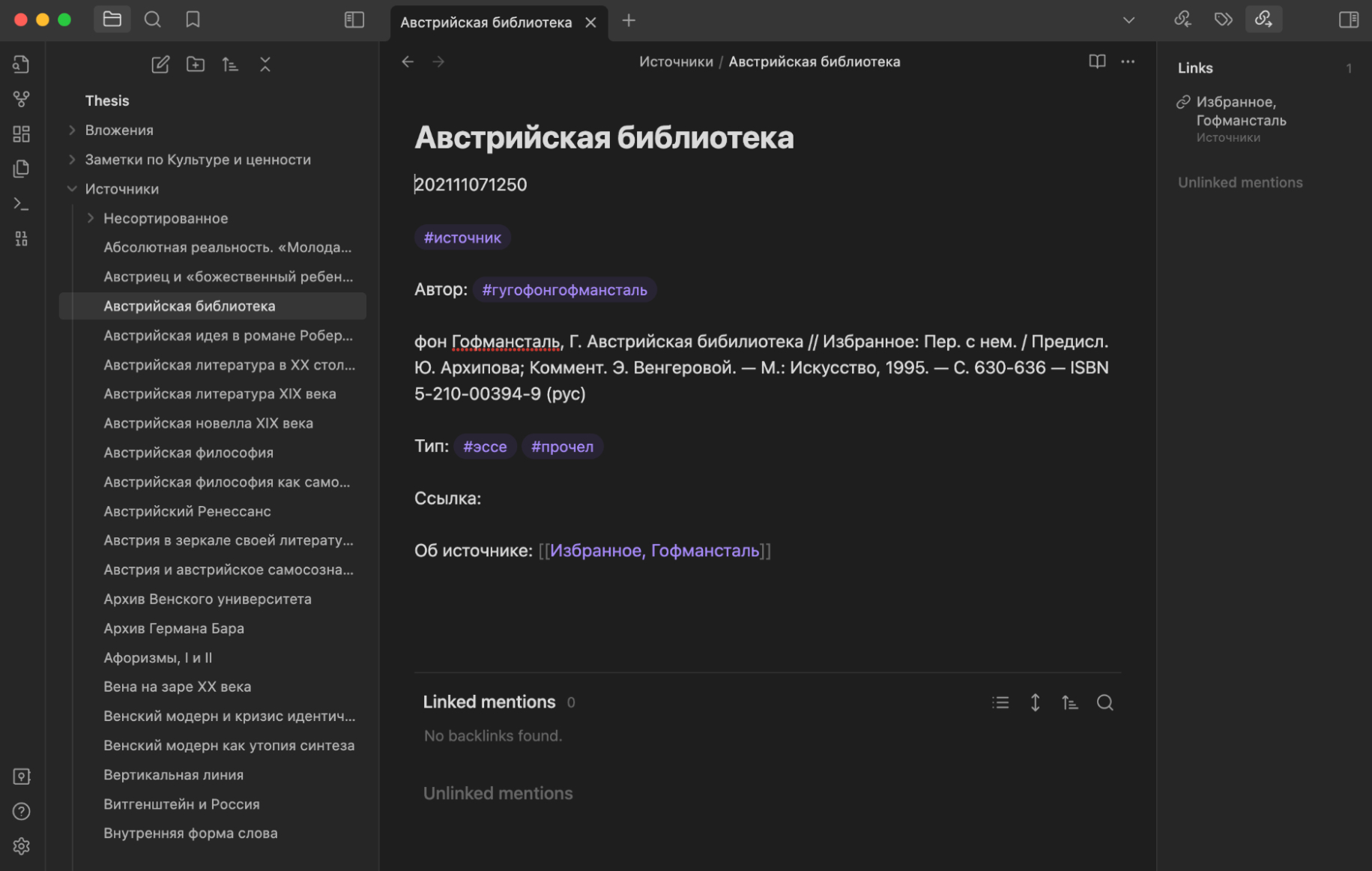The height and width of the screenshot is (871, 1372).
Task: Open settings gear icon
Action: point(21,846)
